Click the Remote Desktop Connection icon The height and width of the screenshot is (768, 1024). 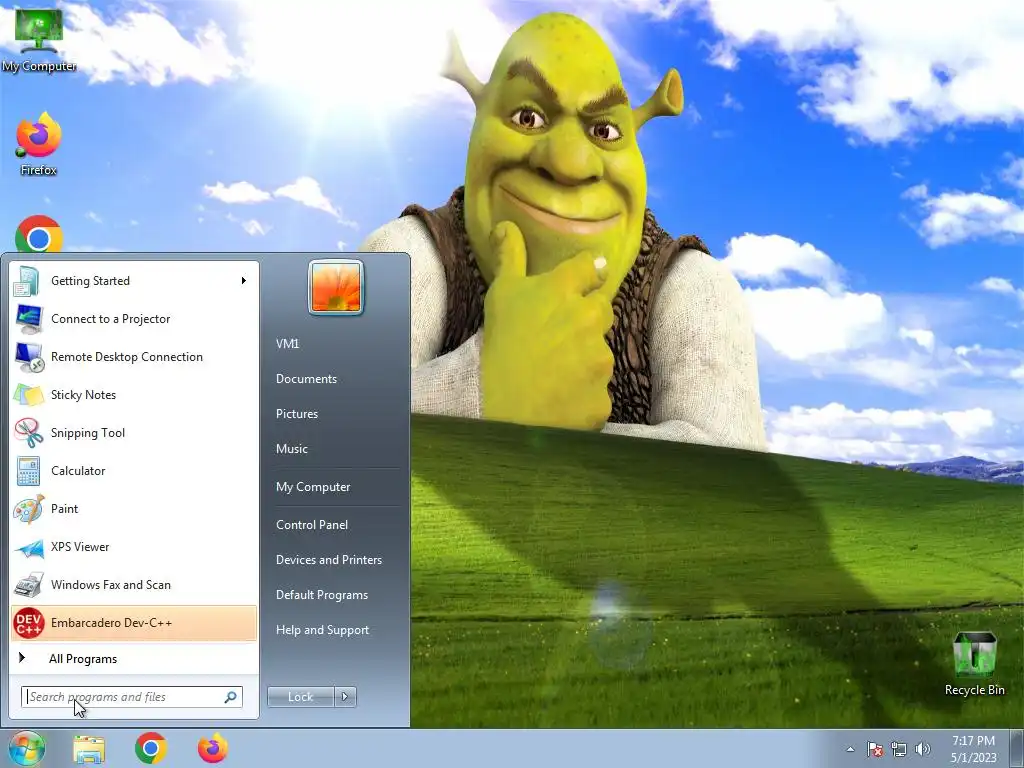pos(29,357)
